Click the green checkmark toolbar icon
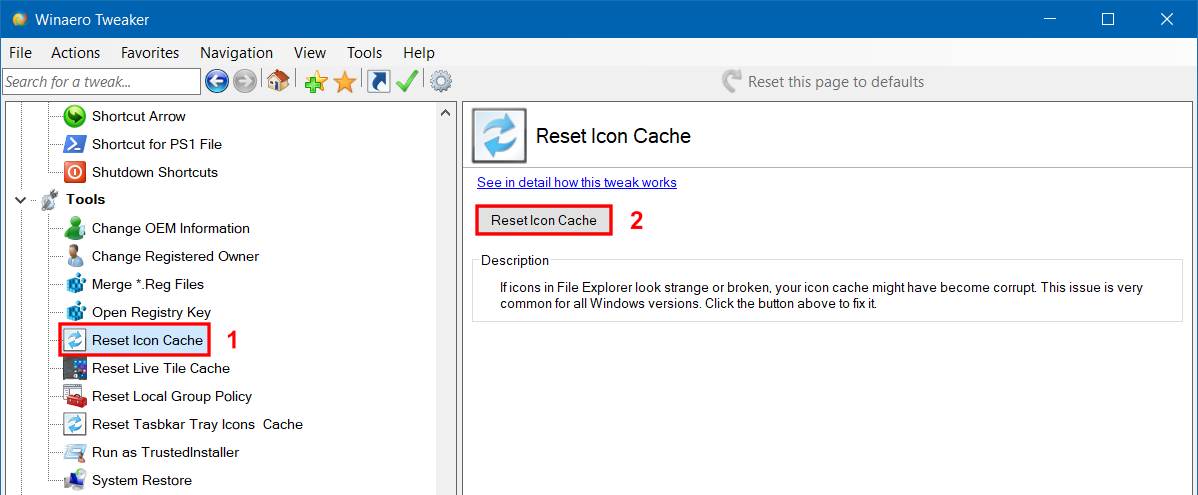The height and width of the screenshot is (495, 1198). point(407,81)
